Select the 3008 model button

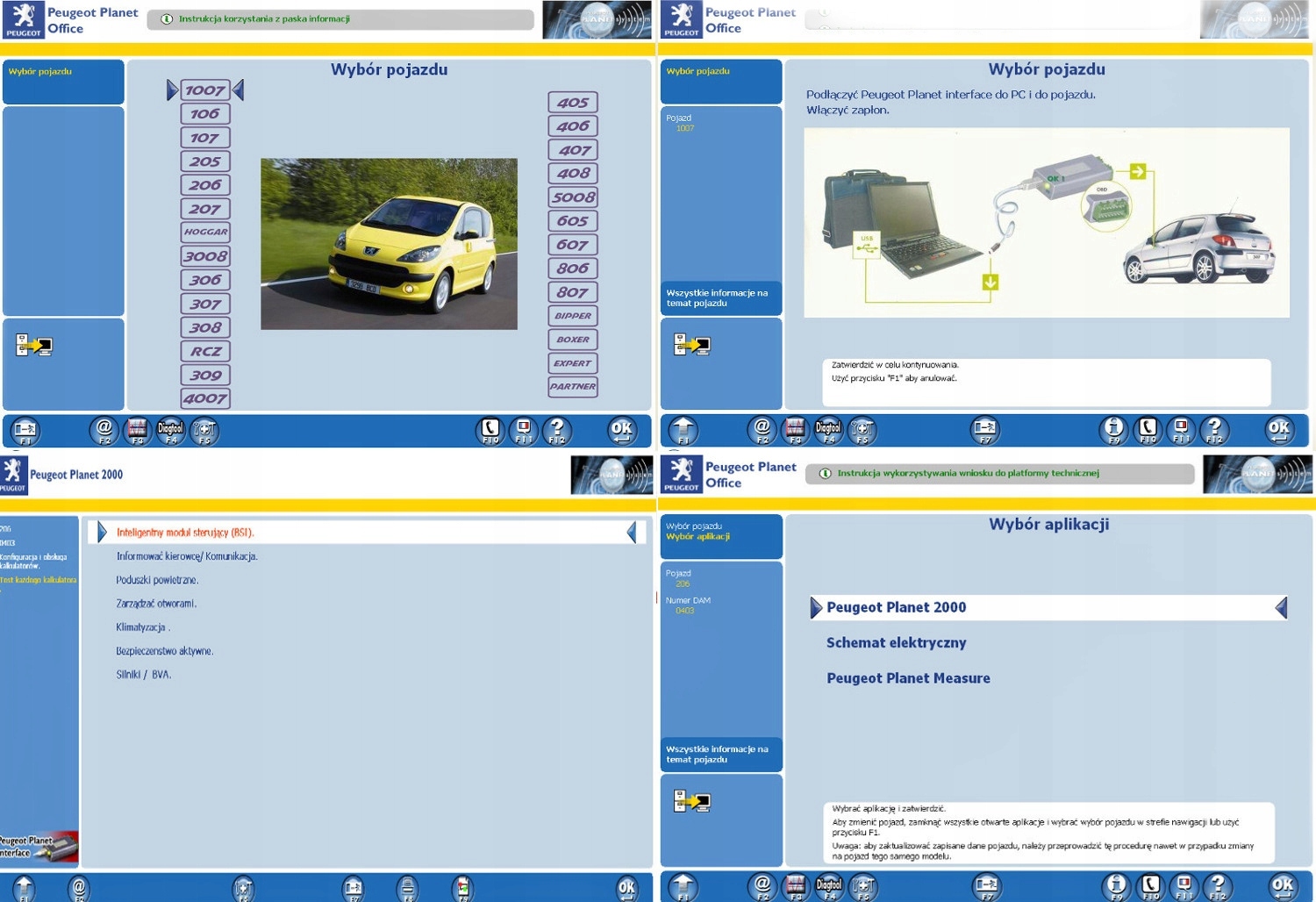[x=205, y=256]
